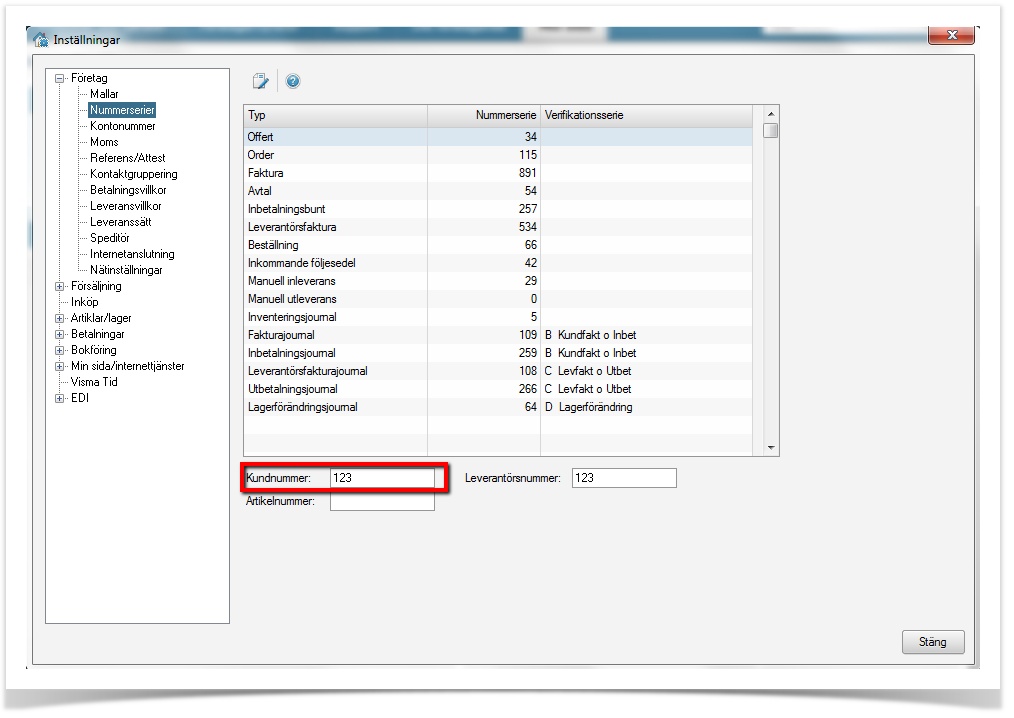Expand the EDI tree node
Viewport: 1014px width, 718px height.
click(60, 398)
